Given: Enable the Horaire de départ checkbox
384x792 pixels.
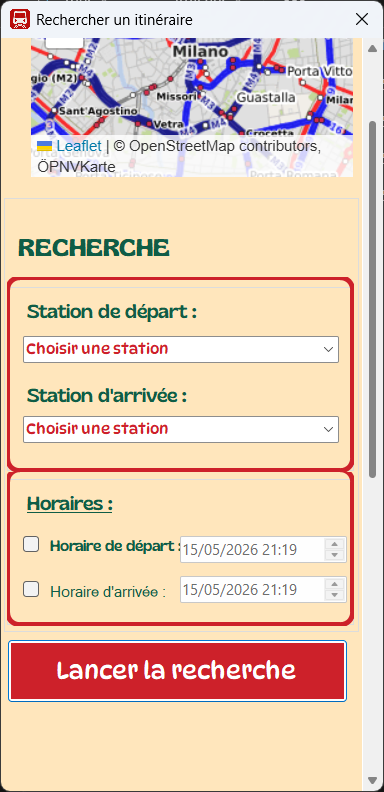Looking at the screenshot, I should (31, 544).
